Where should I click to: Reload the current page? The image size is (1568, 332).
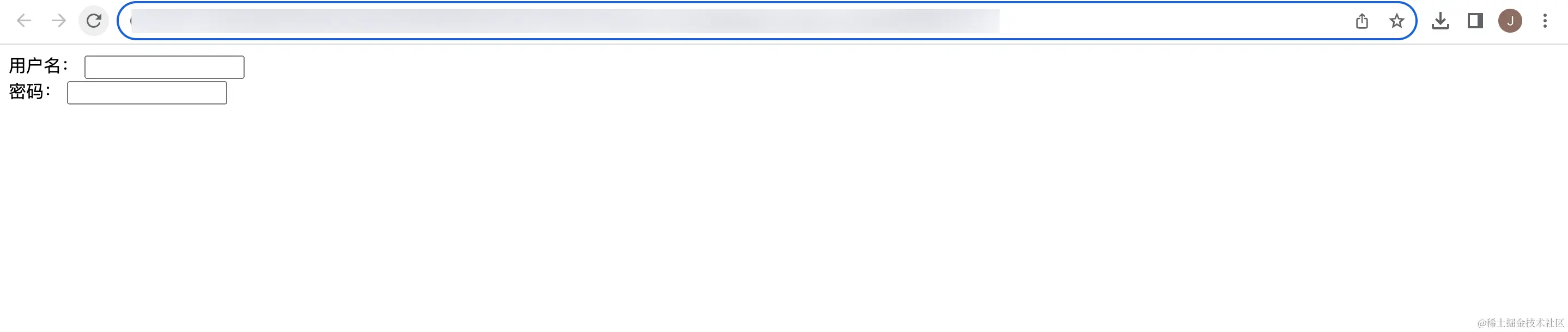[94, 21]
